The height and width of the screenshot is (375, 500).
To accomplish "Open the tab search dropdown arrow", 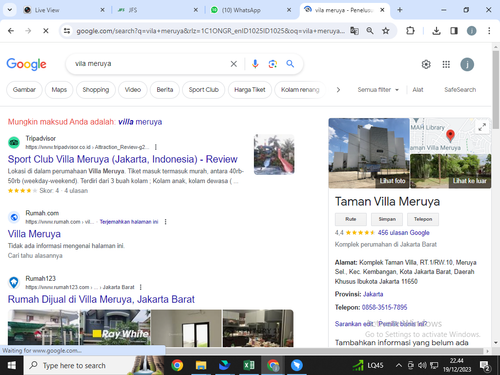I will pos(10,10).
